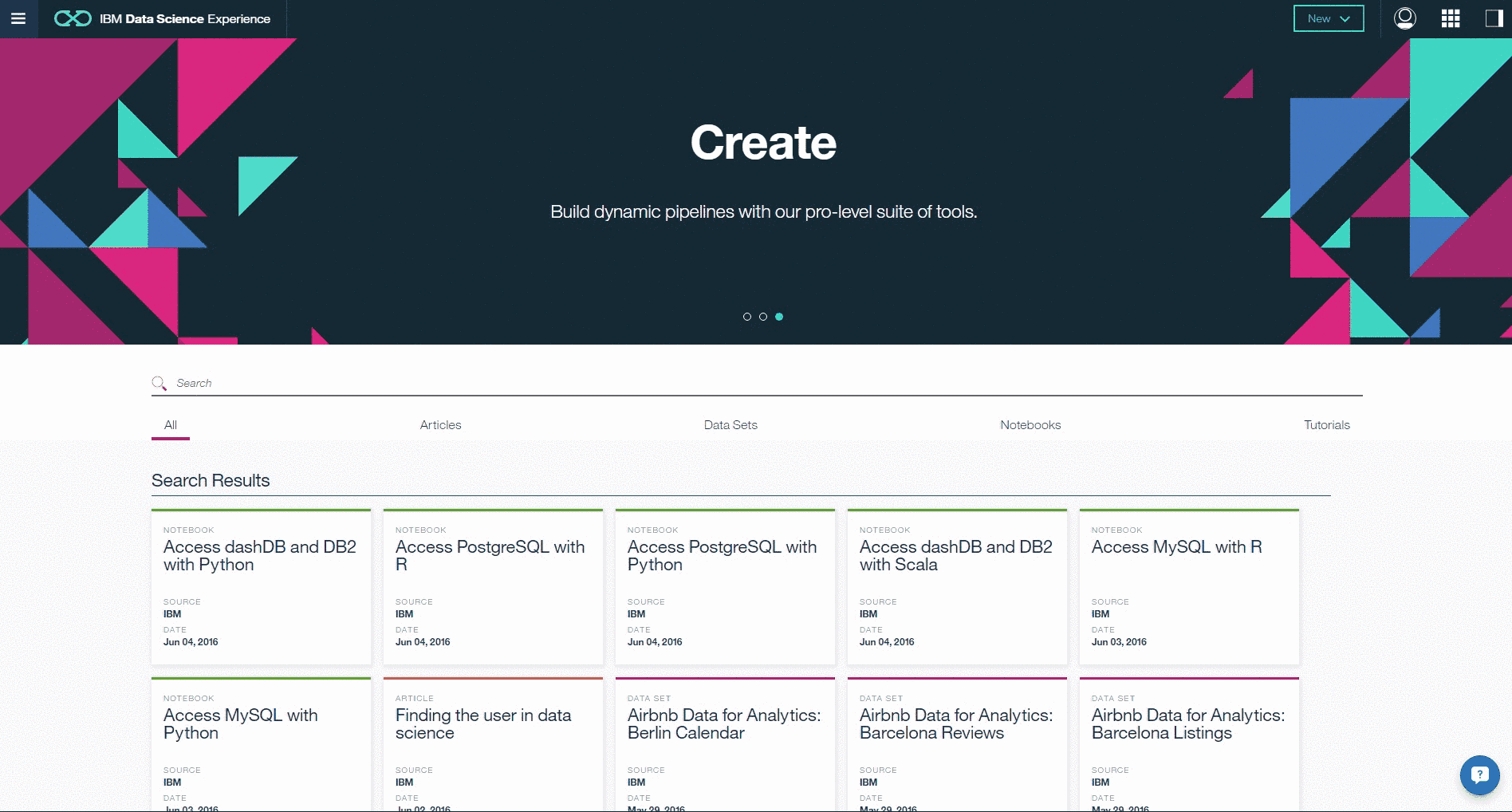Expand the New dropdown button
Screen dimensions: 1512x812
click(1329, 18)
